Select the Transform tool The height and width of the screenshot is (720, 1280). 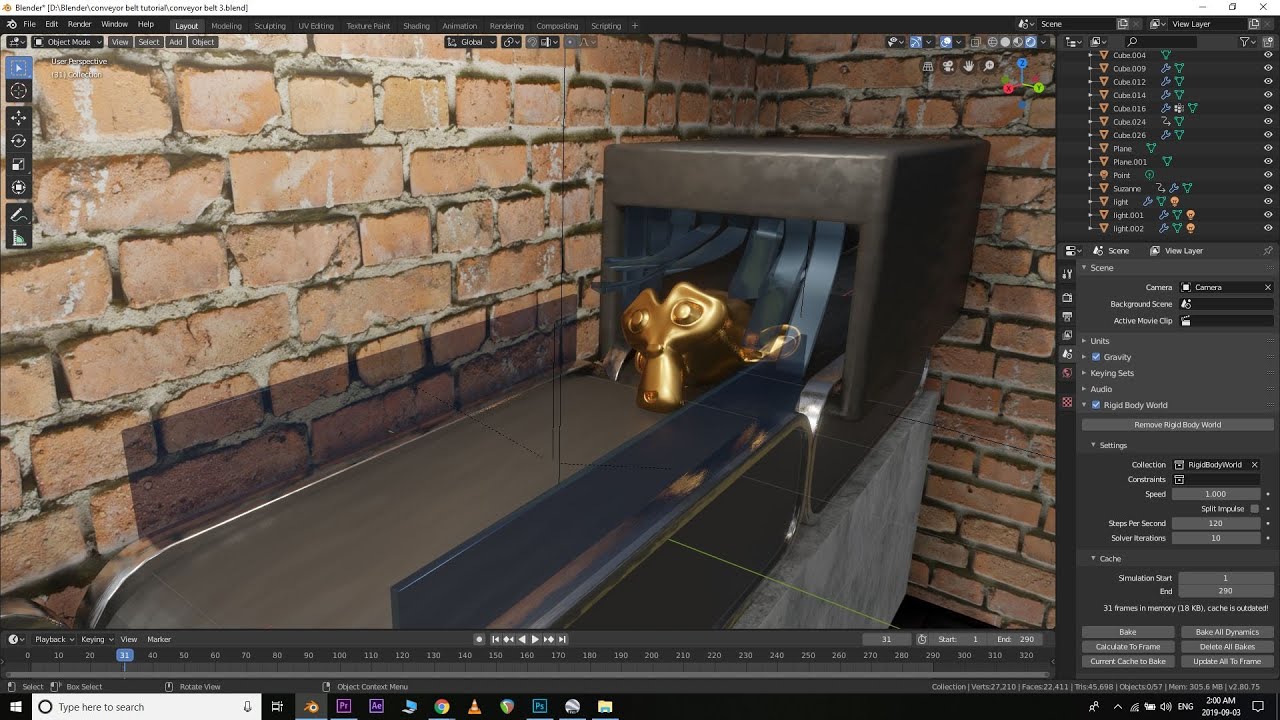point(18,187)
